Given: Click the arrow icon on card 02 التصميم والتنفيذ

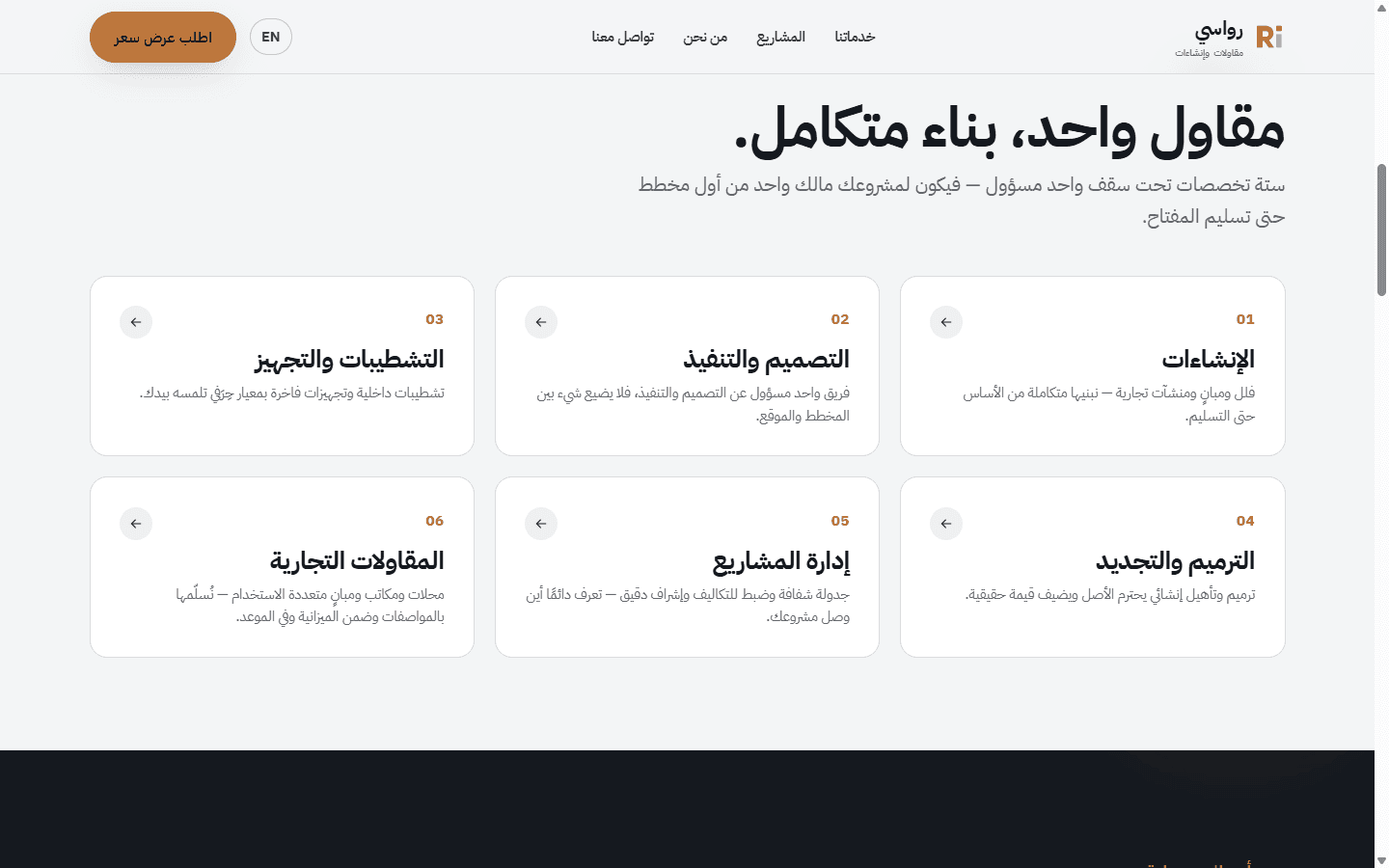Looking at the screenshot, I should 541,322.
